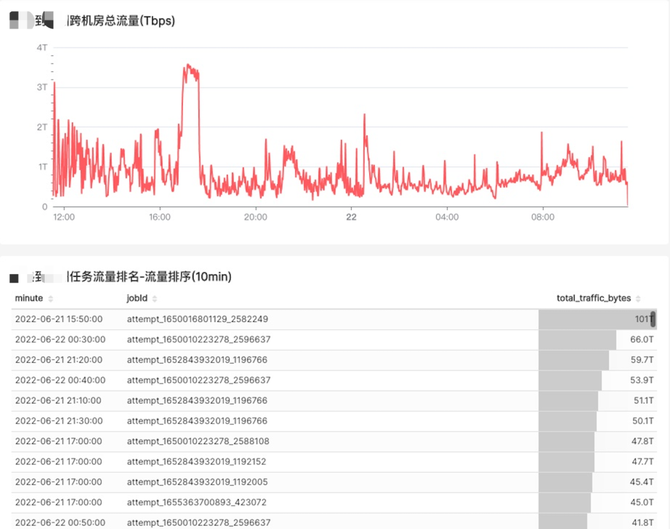Viewport: 670px width, 529px height.
Task: Sort by total_traffic_bytes column header
Action: point(593,298)
